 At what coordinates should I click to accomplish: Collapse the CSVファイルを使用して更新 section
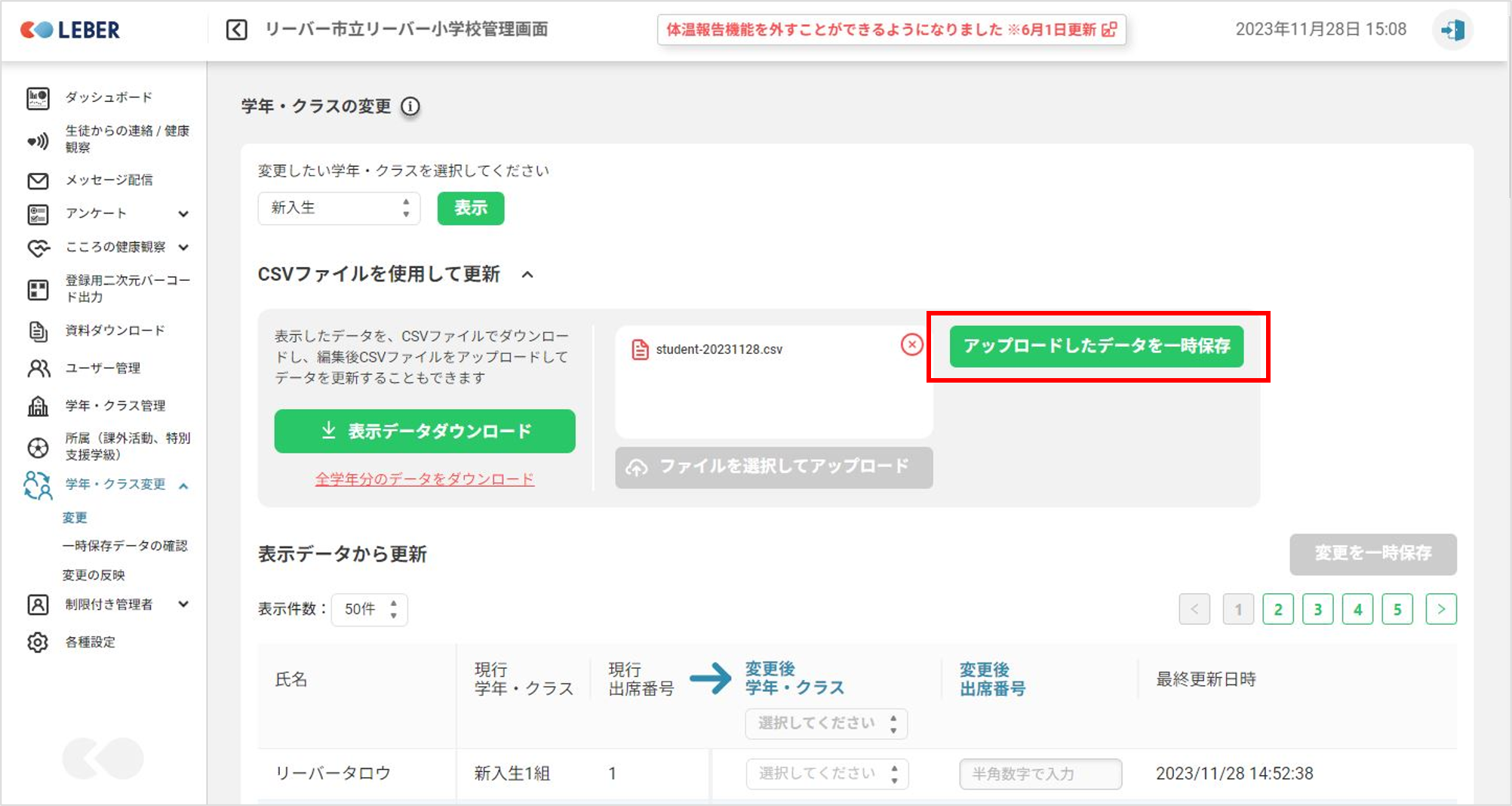pos(527,275)
